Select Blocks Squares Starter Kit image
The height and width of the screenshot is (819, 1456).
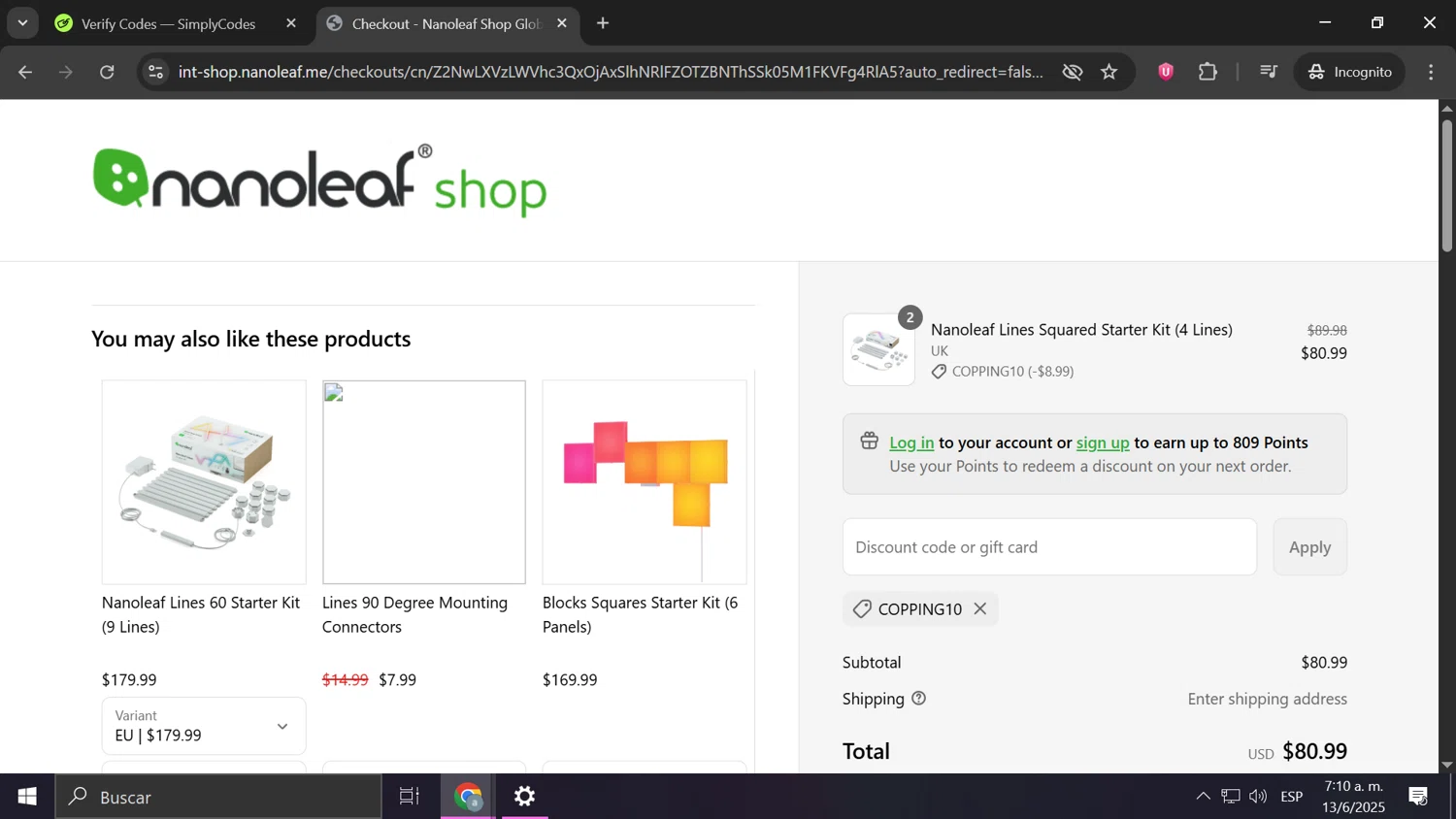645,482
